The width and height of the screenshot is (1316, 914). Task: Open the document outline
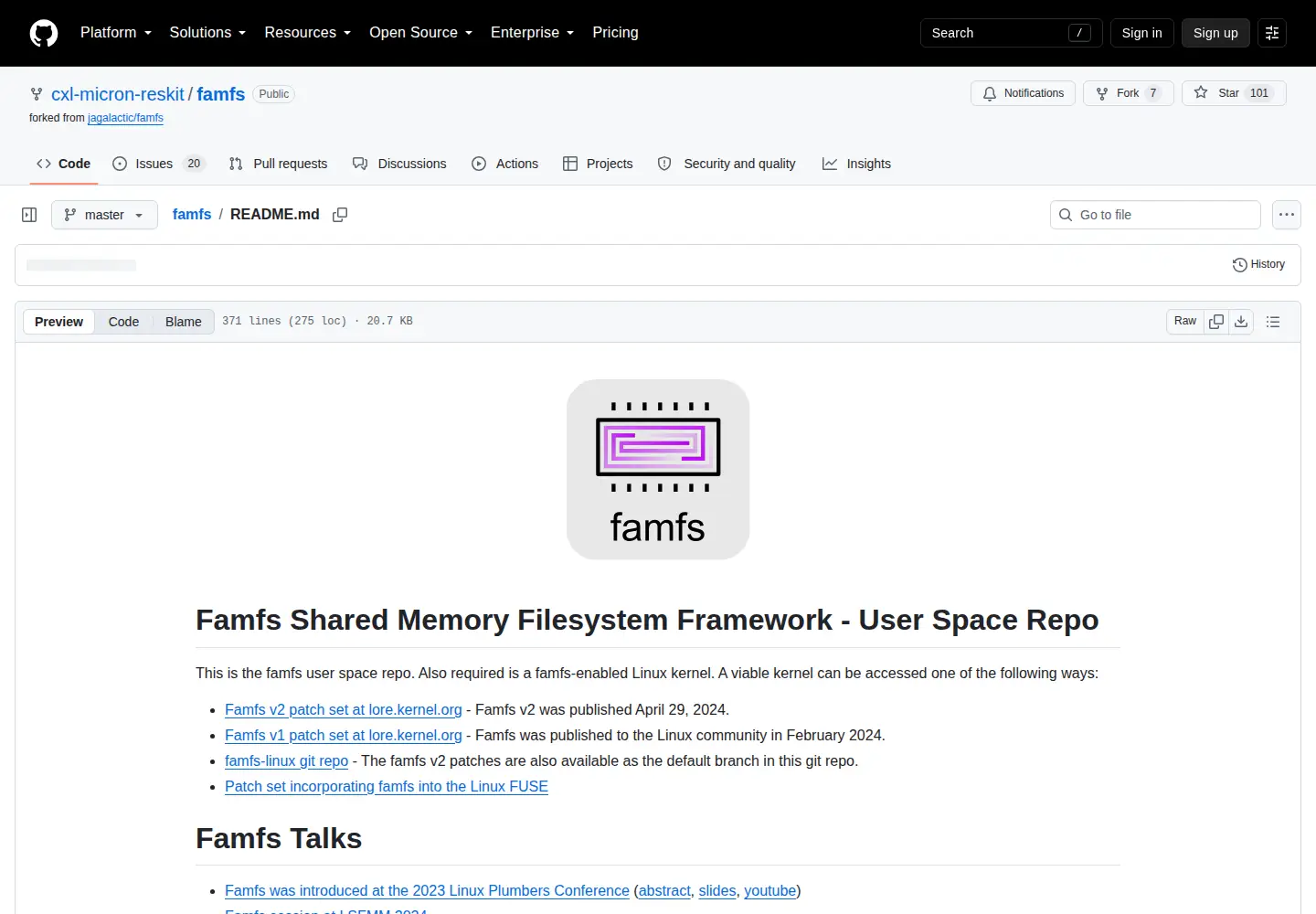tap(1273, 322)
